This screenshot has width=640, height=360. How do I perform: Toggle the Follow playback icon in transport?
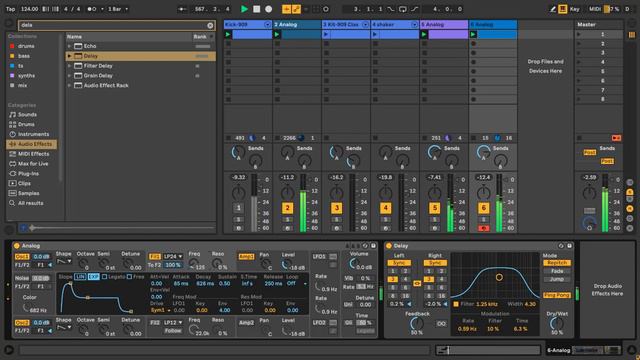(x=182, y=9)
